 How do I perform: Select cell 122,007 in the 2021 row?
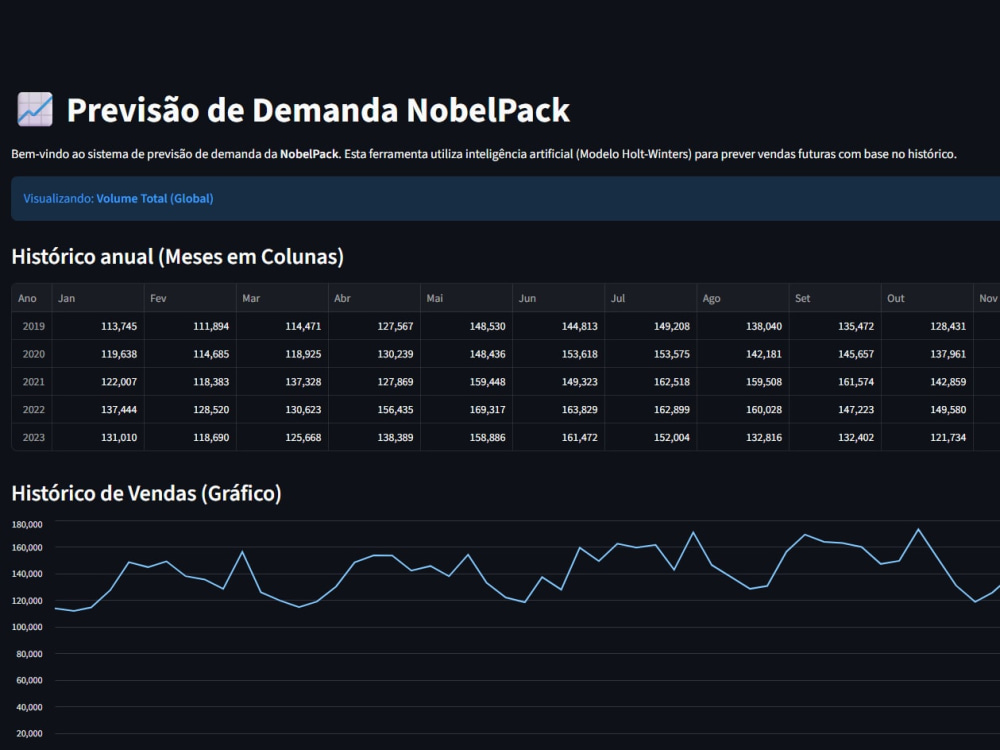98,382
